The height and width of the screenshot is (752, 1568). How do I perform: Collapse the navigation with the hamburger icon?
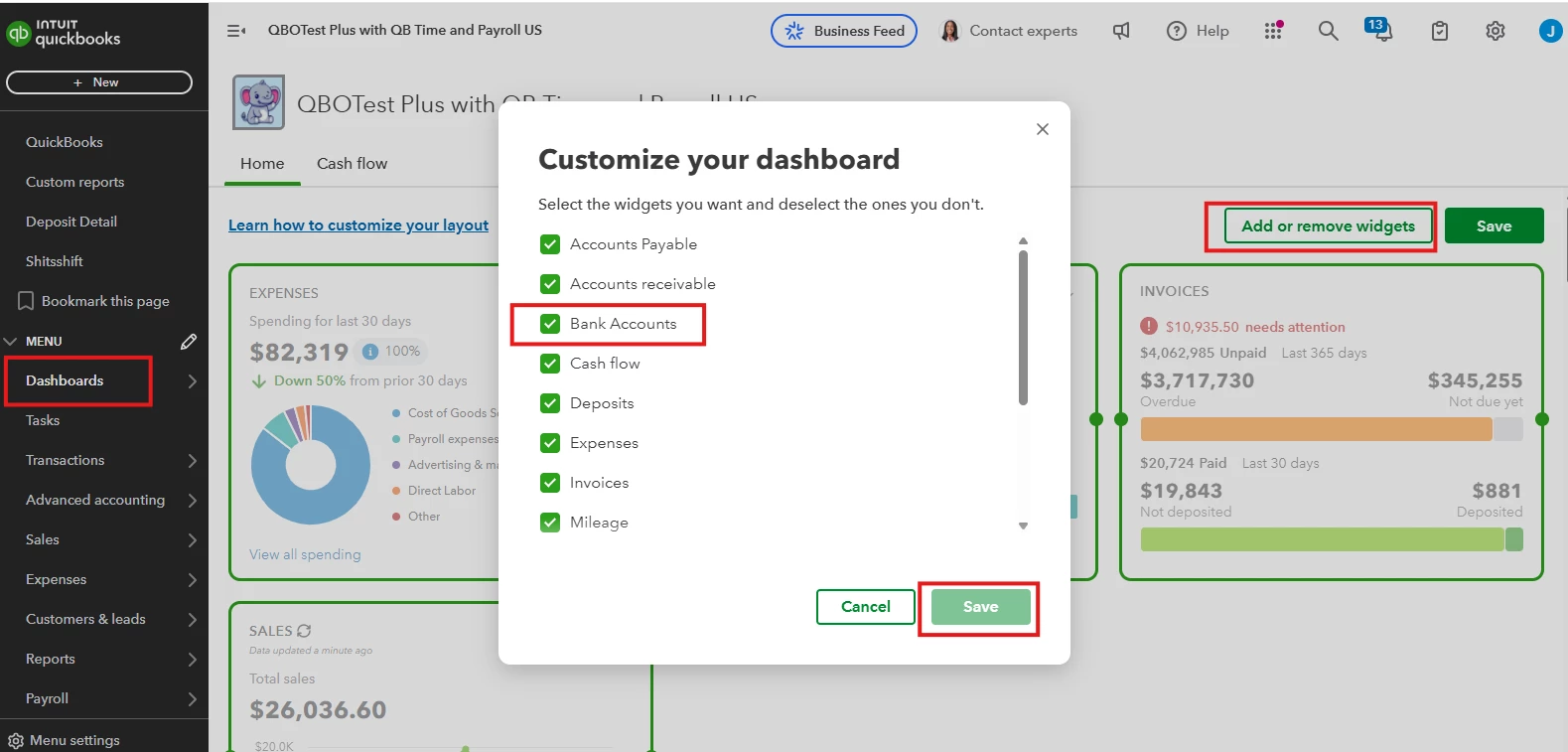click(236, 31)
